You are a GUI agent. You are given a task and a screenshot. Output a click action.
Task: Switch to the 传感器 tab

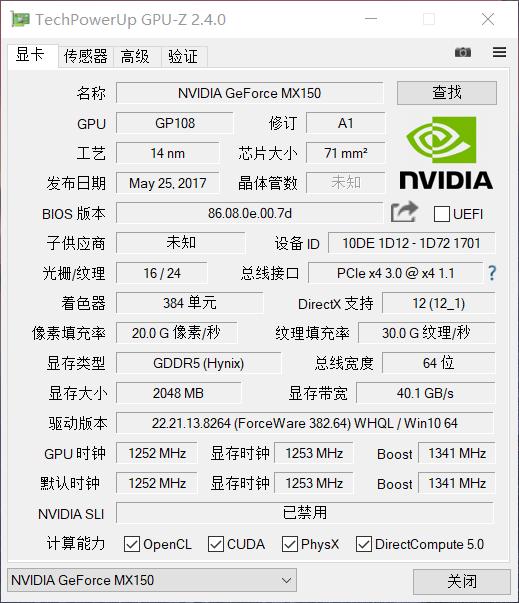[x=86, y=57]
